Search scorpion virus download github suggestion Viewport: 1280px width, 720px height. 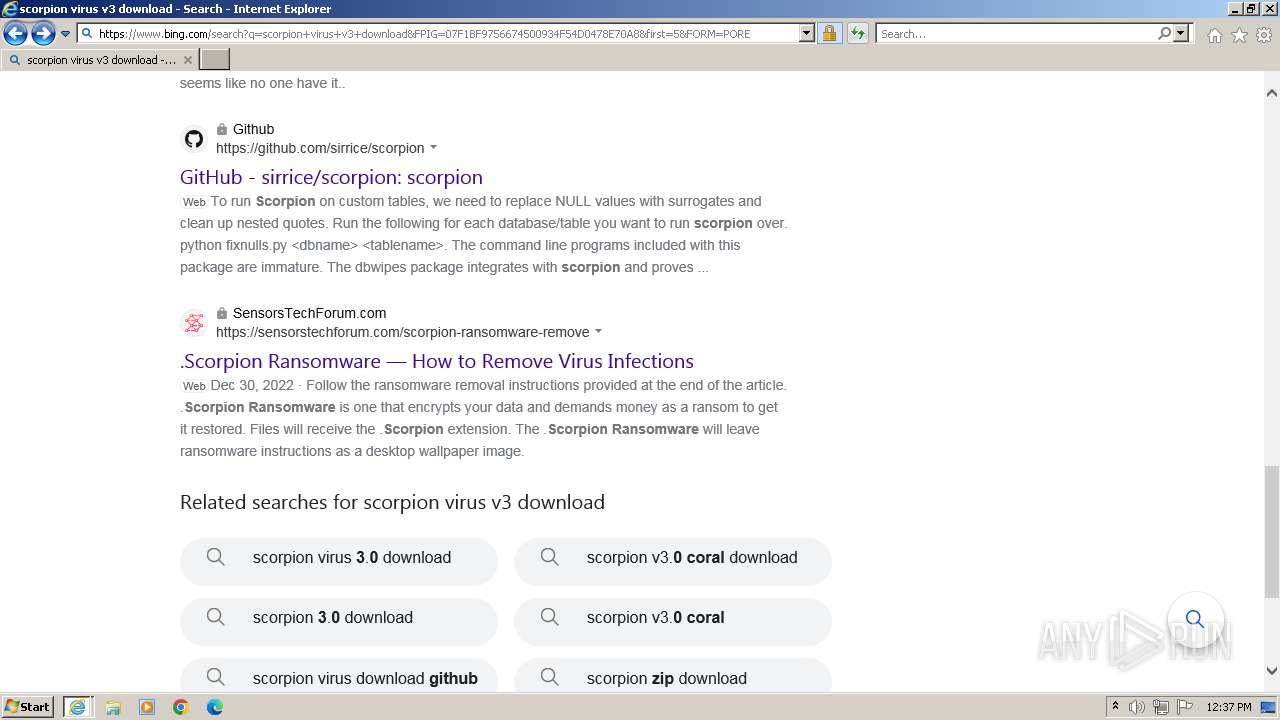pos(339,675)
